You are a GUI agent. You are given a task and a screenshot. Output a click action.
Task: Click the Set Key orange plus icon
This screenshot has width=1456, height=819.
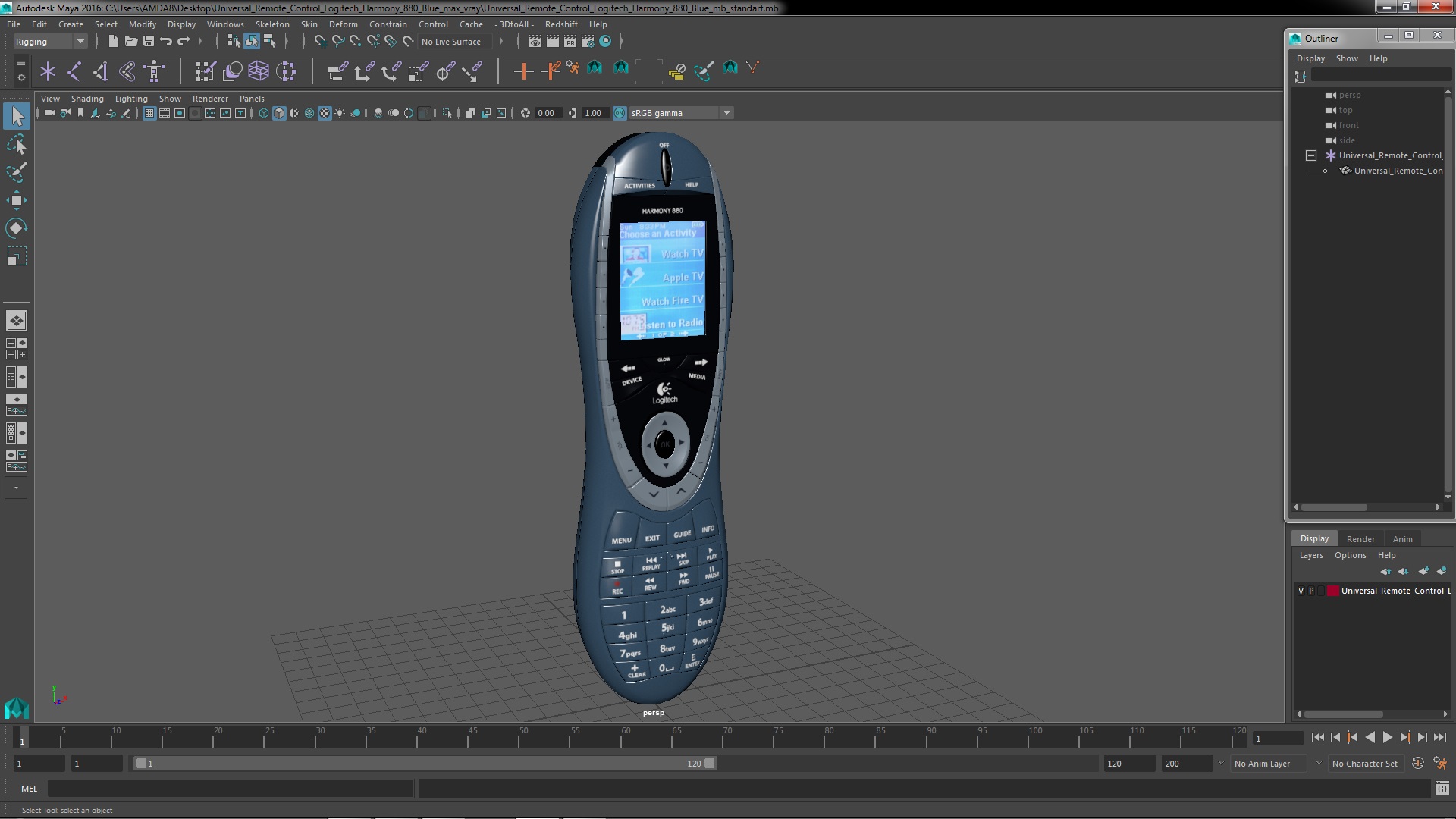point(522,72)
